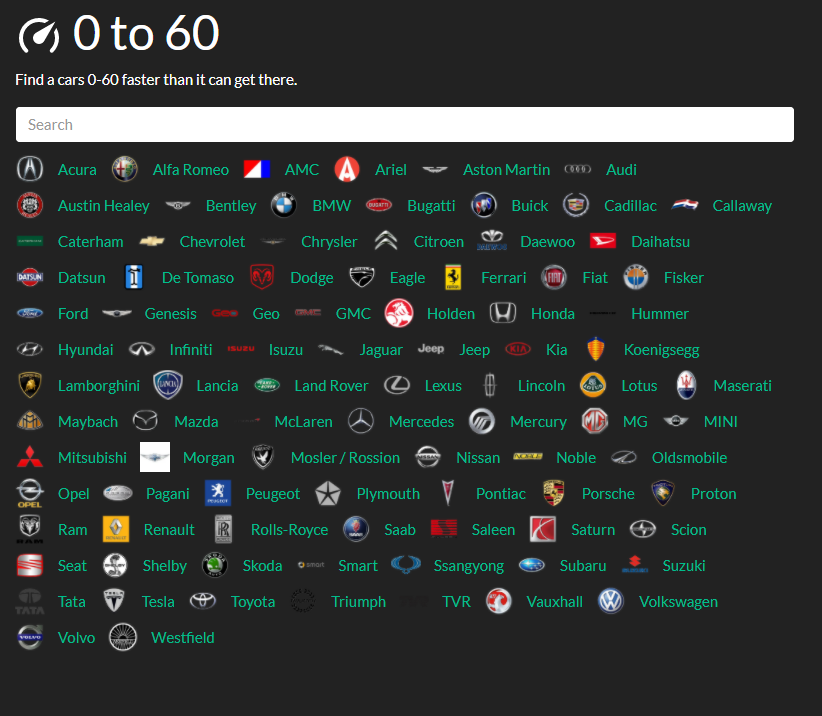Open the MINI link
Screen dimensions: 822x716
click(x=721, y=421)
